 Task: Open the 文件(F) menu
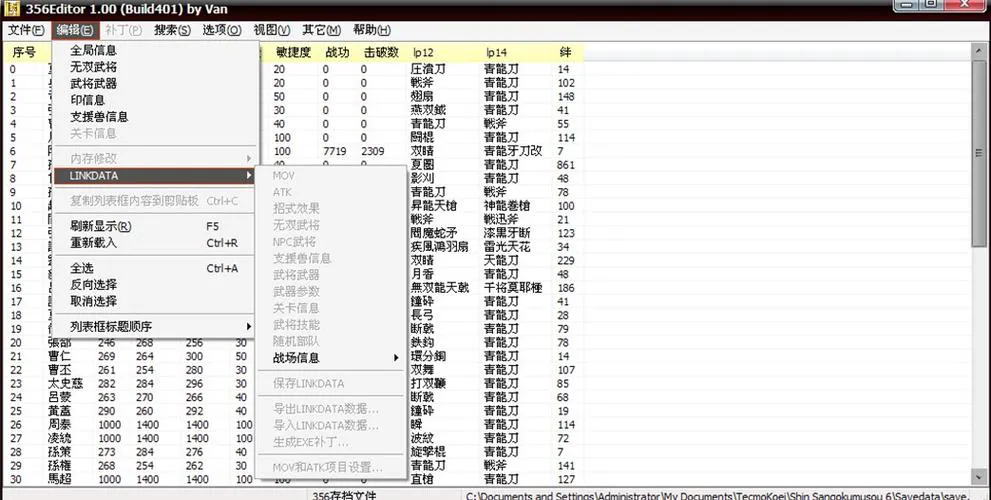point(26,30)
